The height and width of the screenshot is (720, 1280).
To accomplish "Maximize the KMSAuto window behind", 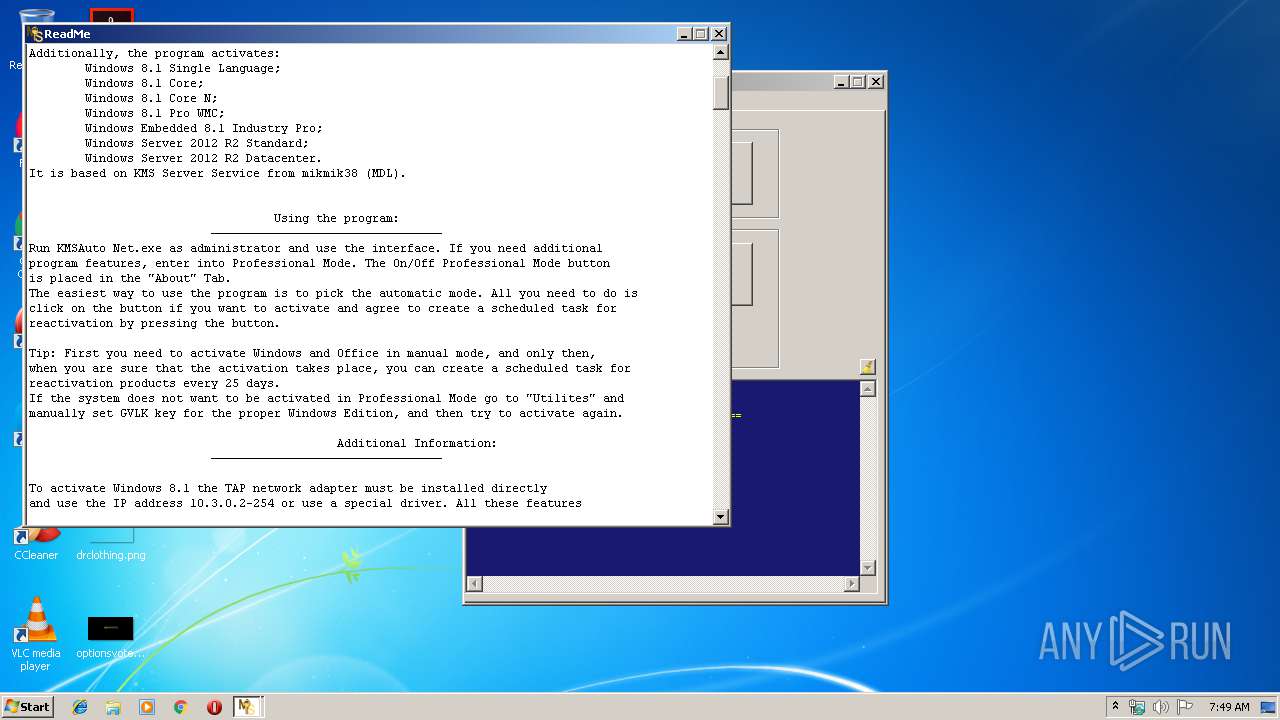I will click(x=859, y=82).
